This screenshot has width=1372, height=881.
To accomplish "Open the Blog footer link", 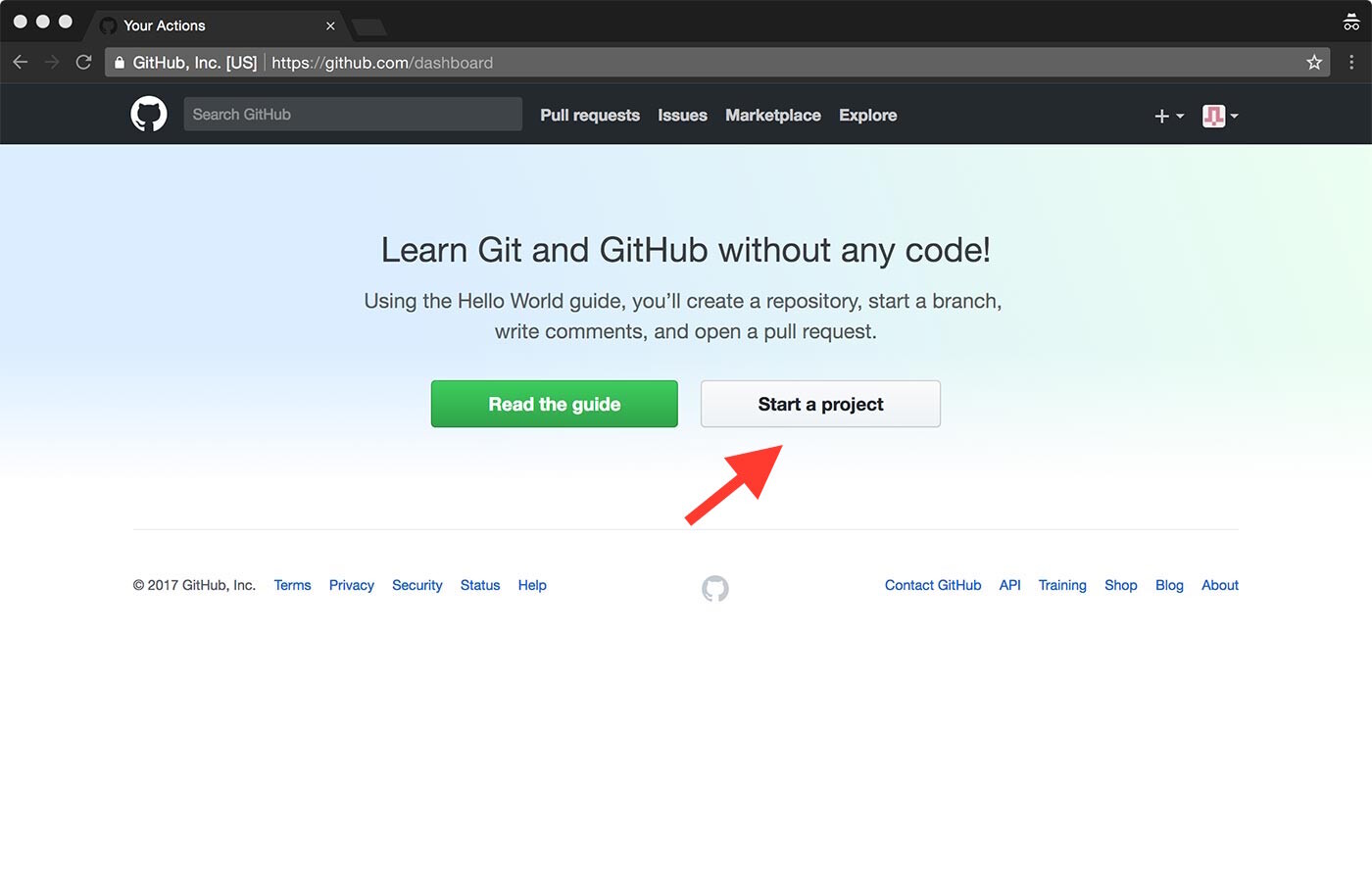I will 1169,585.
